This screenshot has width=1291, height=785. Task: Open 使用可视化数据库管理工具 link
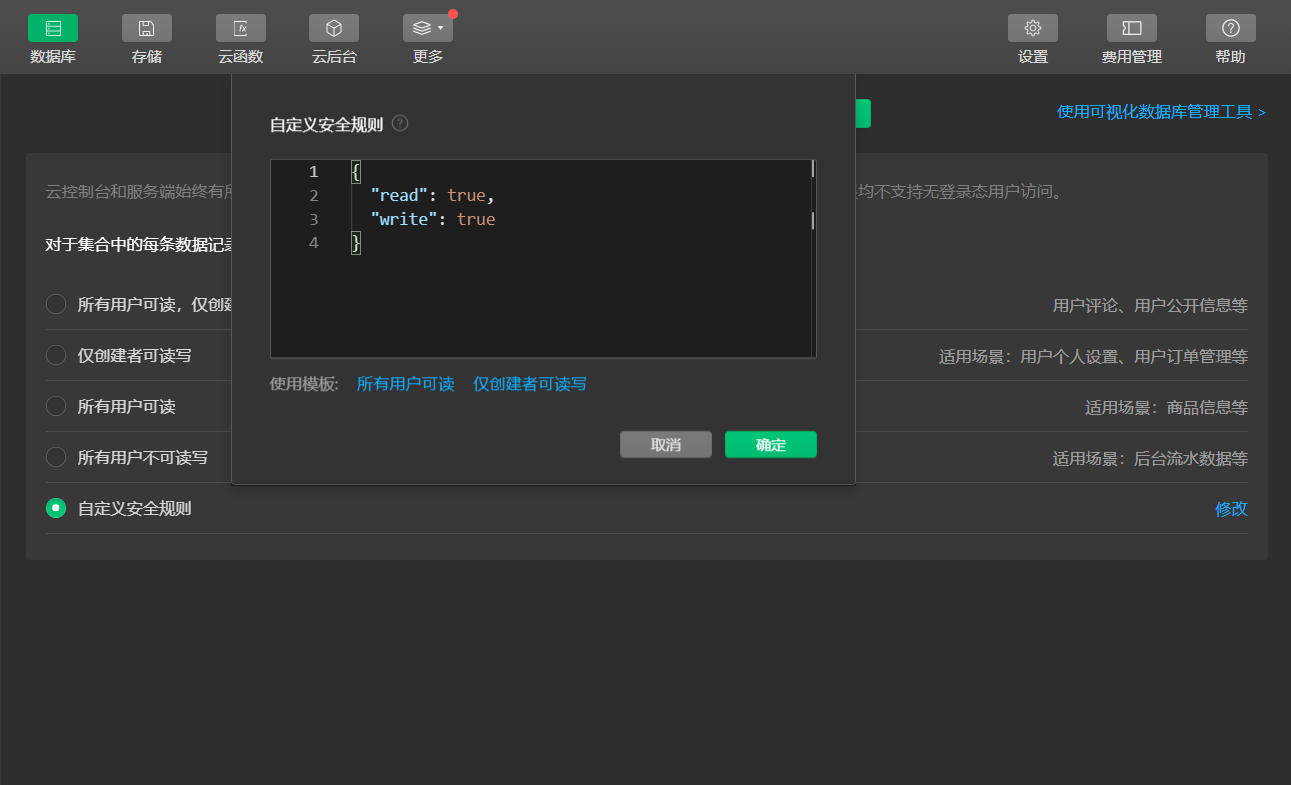coord(1161,112)
